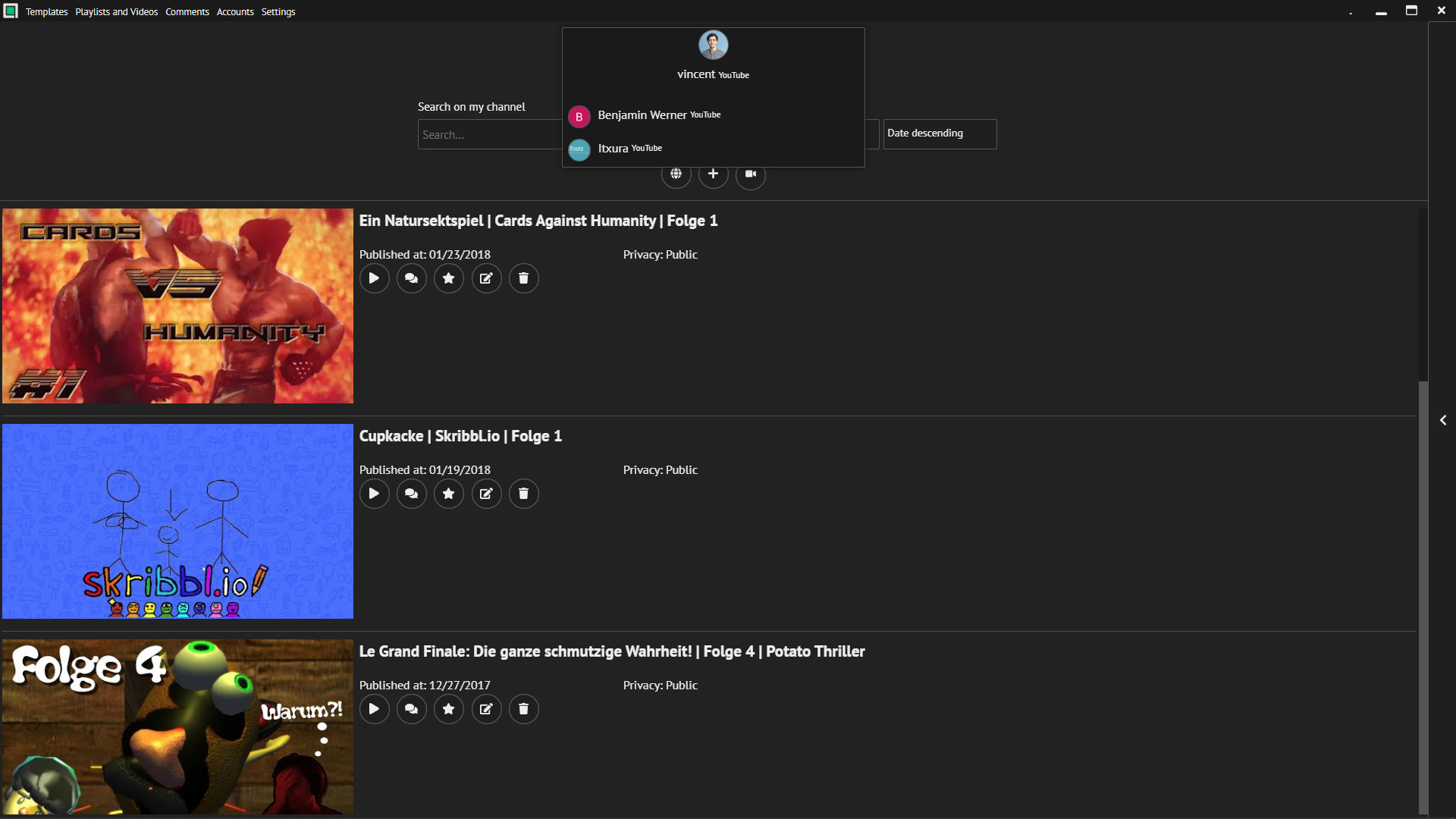
Task: Edit the Cupkacke SkribbLio video details
Action: 486,494
